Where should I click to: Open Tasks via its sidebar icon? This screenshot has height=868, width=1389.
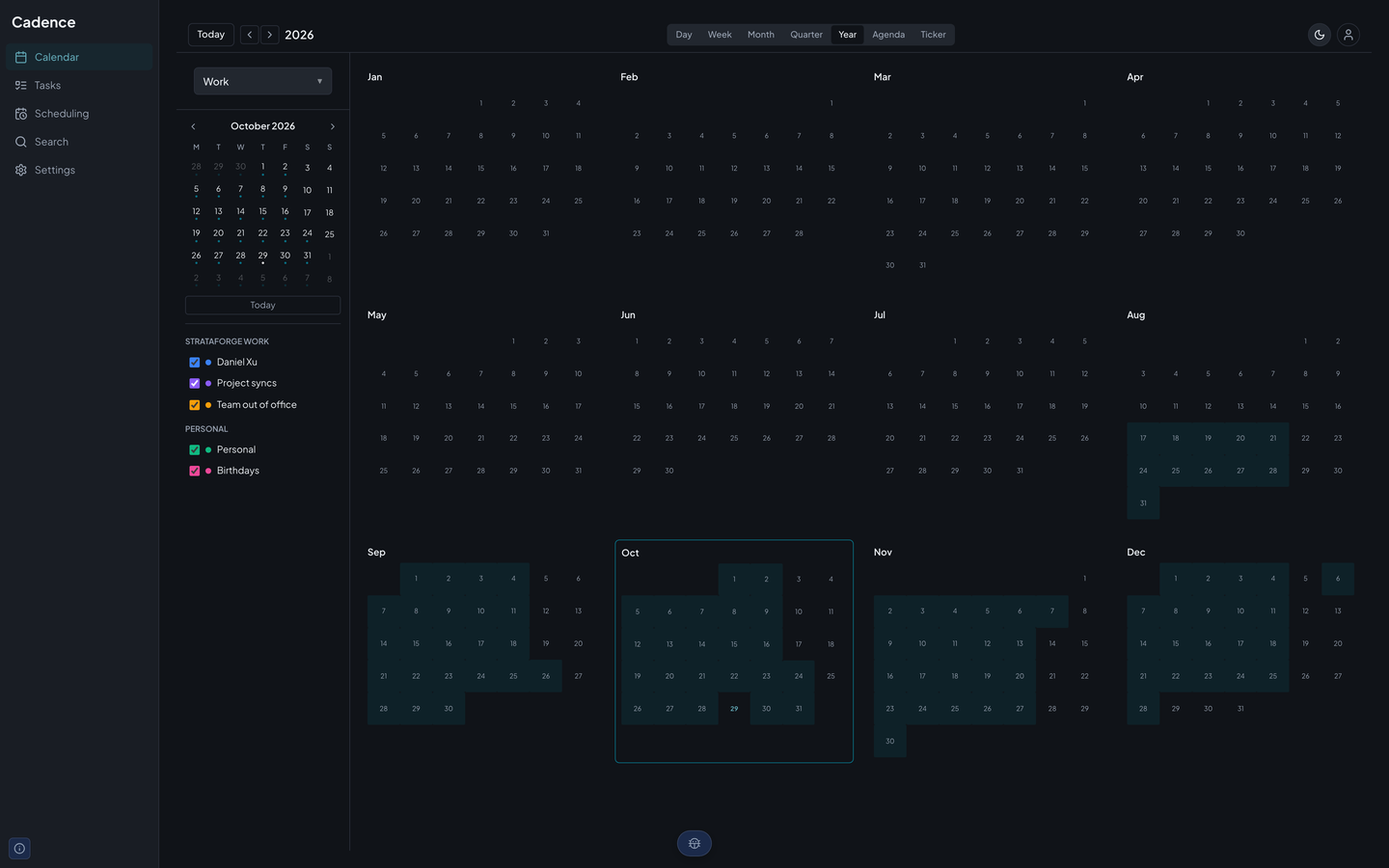[x=21, y=86]
